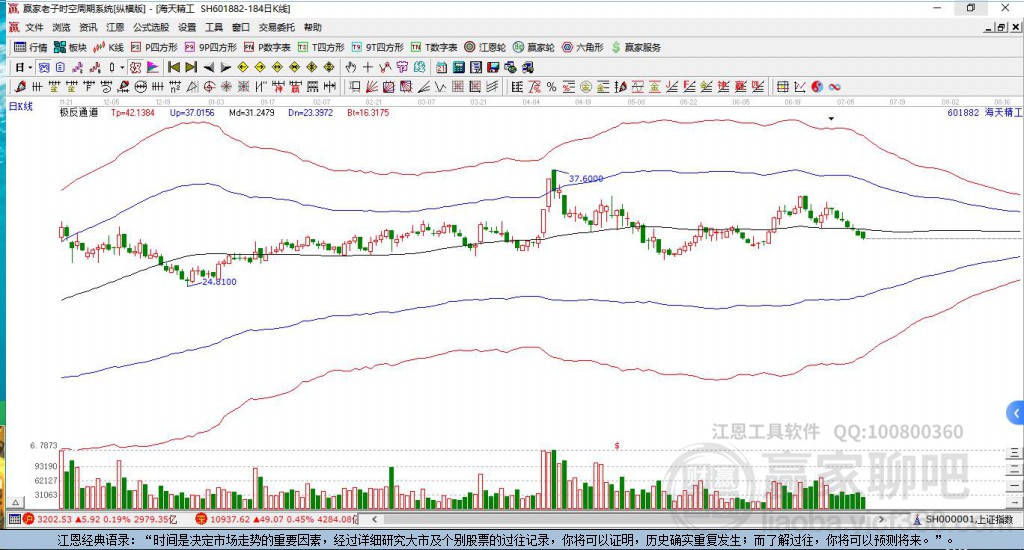Jump to last bar icon
Viewport: 1024px width, 550px height.
[x=191, y=67]
